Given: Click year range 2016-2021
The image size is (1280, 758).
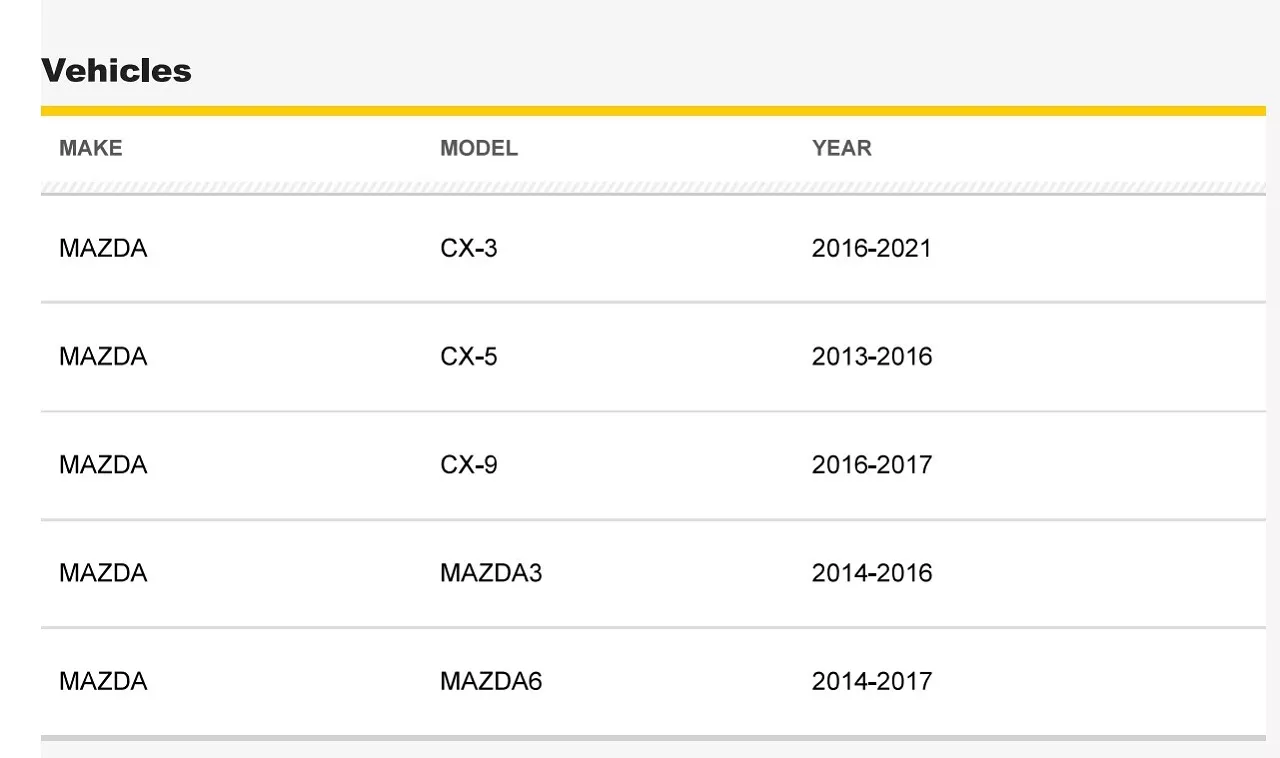Looking at the screenshot, I should coord(872,248).
